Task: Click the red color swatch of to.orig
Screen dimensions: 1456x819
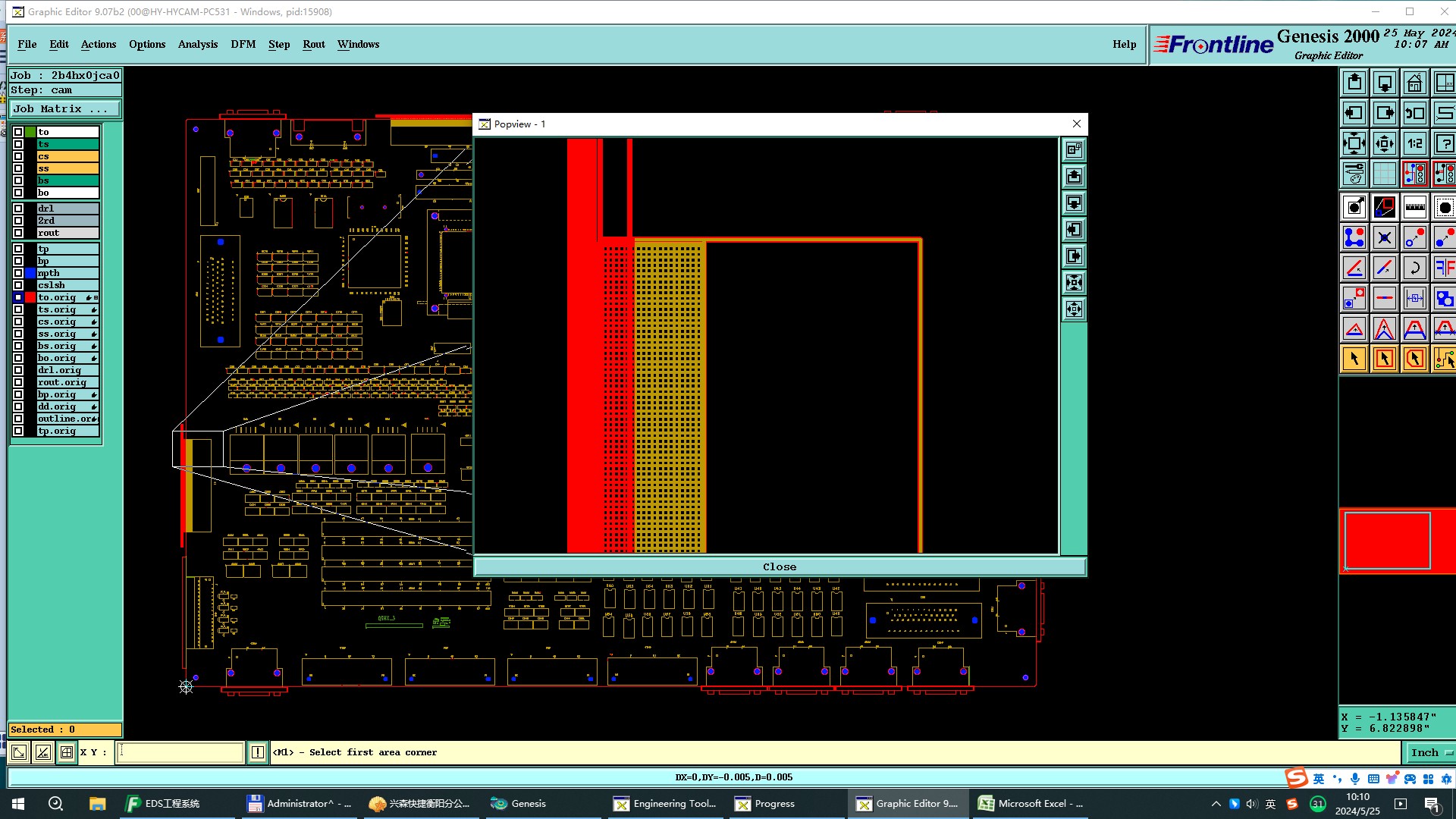Action: pos(30,297)
